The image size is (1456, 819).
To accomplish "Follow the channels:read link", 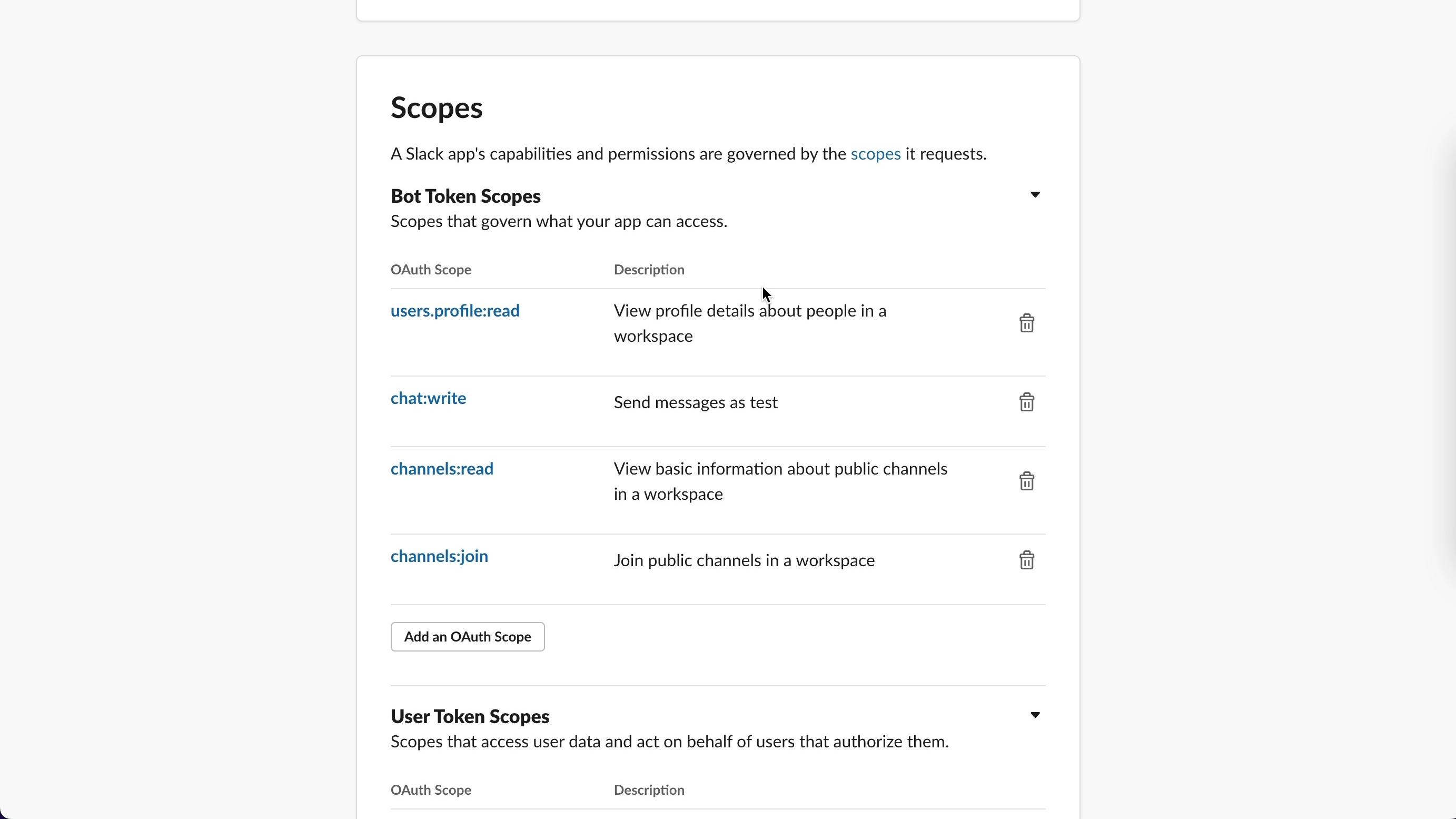I will coord(441,469).
